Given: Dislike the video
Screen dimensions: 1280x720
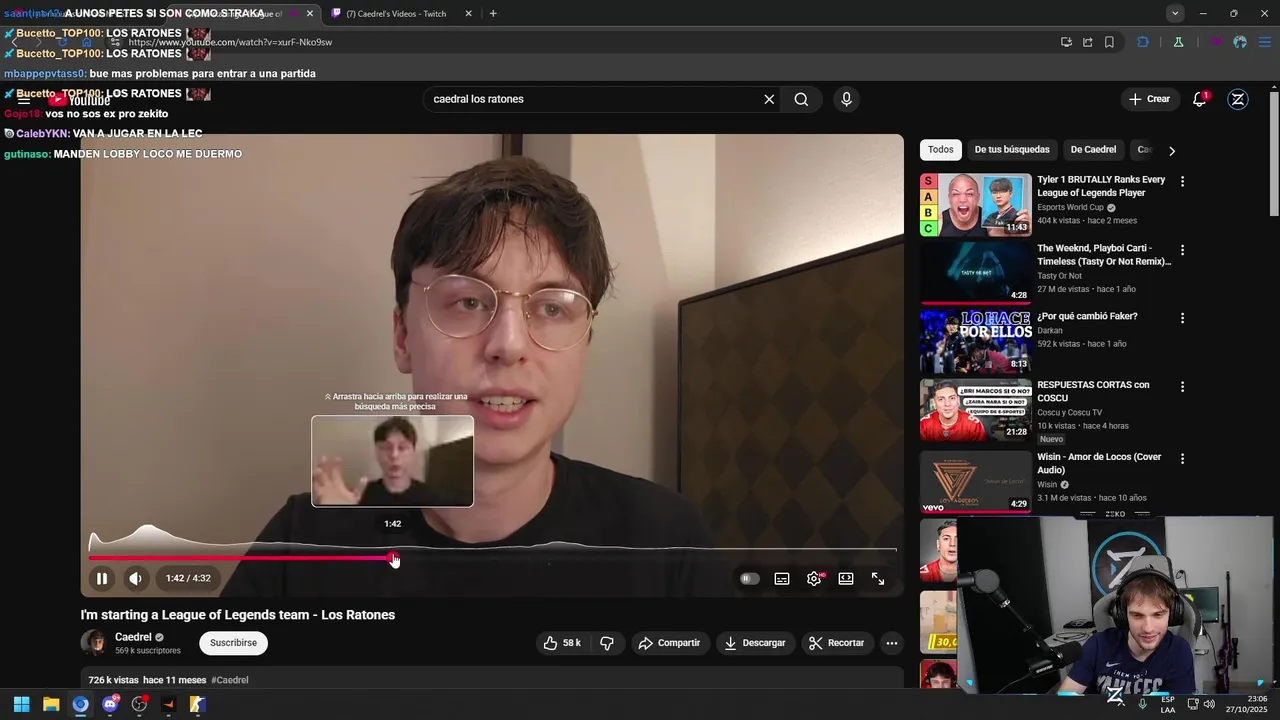Looking at the screenshot, I should (607, 643).
